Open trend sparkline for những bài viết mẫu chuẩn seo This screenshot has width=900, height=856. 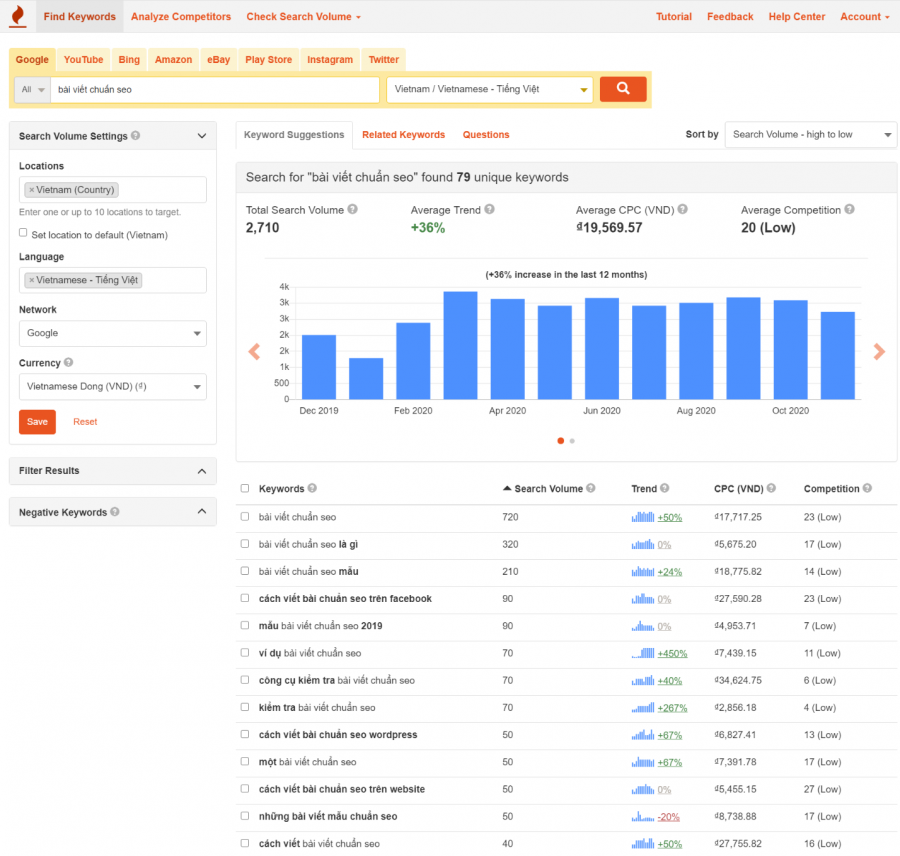(x=643, y=816)
